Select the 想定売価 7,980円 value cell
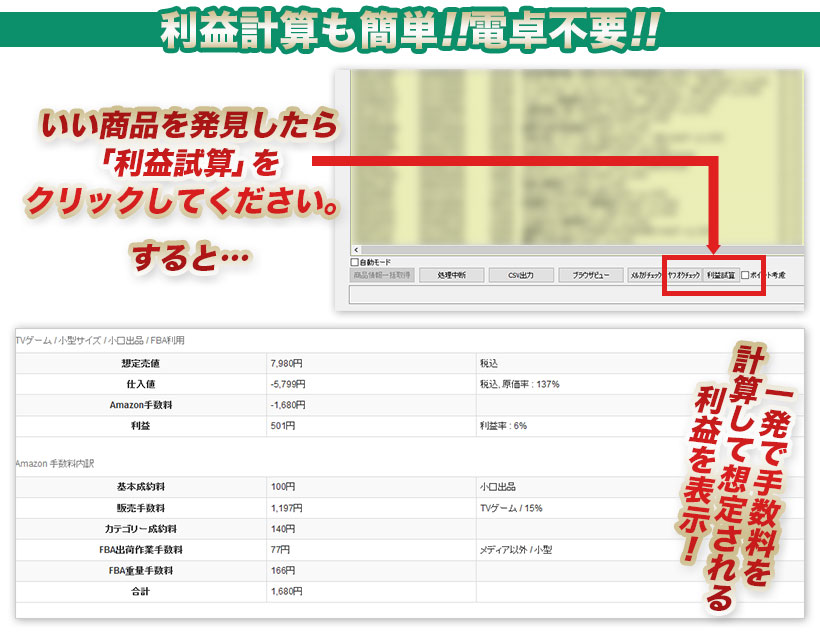Screen dimensions: 820x633 click(370, 363)
